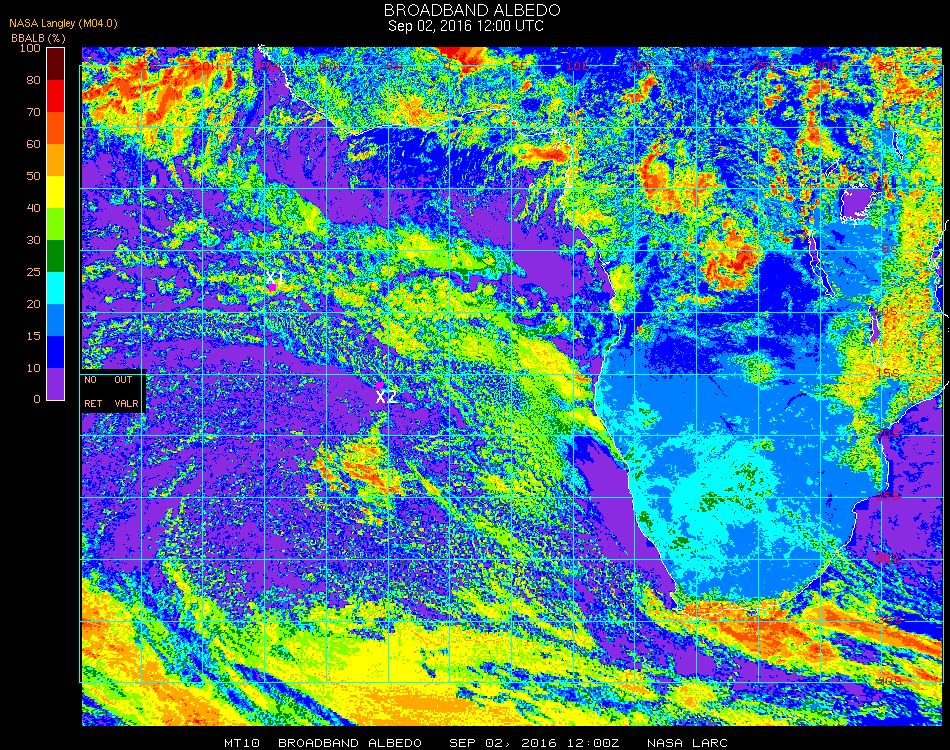Image resolution: width=950 pixels, height=750 pixels.
Task: Click the X2 marker point
Action: pyautogui.click(x=379, y=385)
